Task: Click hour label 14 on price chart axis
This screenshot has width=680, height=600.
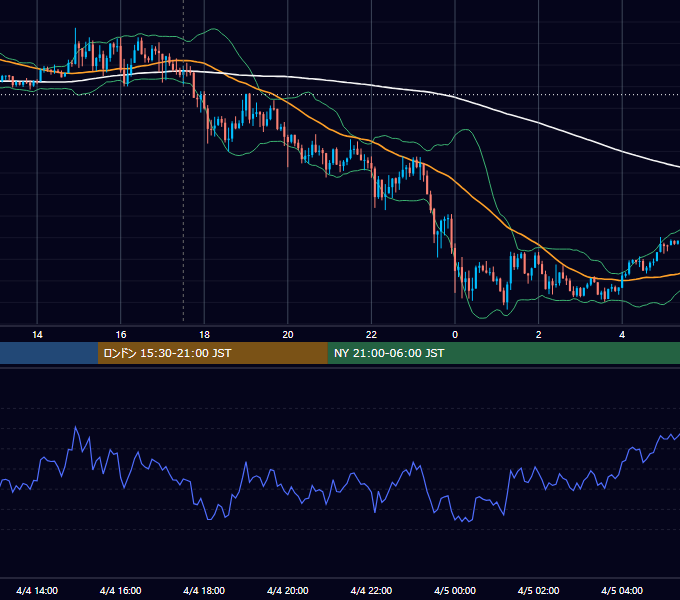Action: [x=37, y=335]
